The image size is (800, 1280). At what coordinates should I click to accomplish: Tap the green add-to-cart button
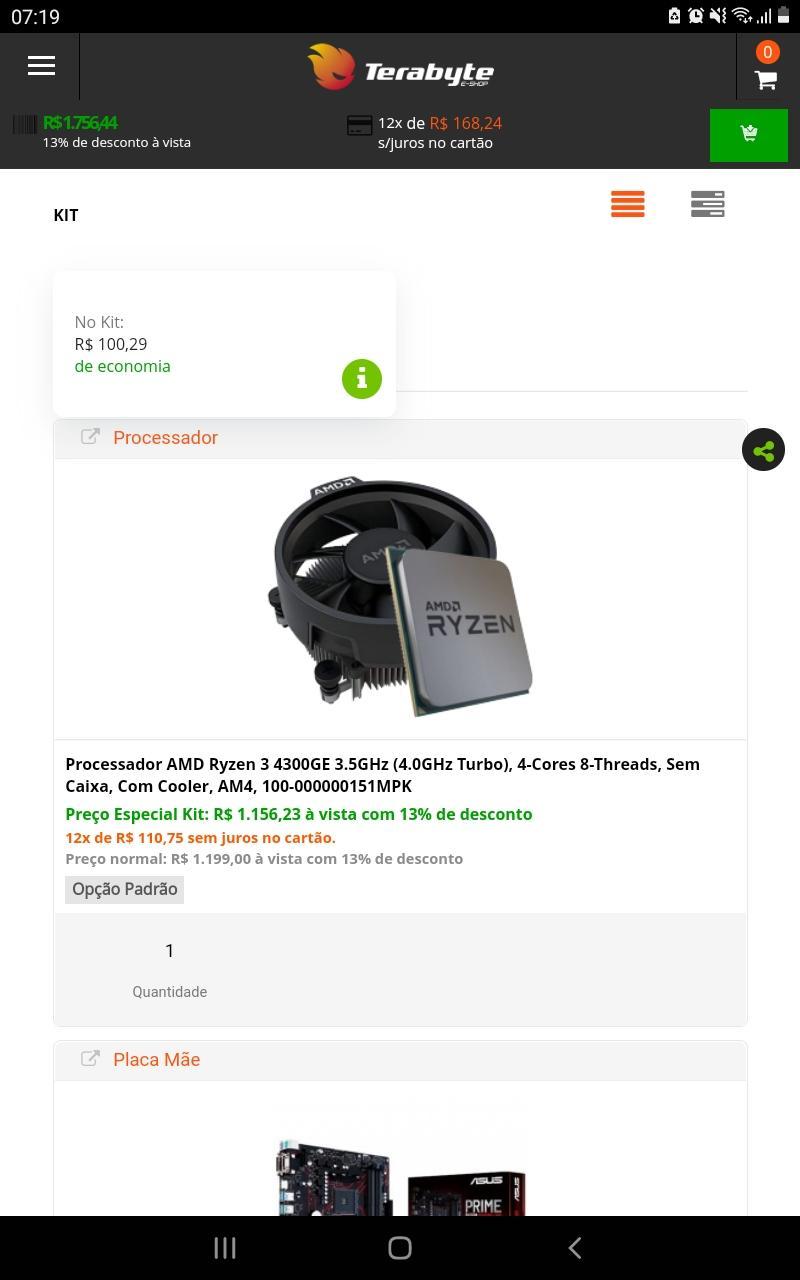coord(748,134)
